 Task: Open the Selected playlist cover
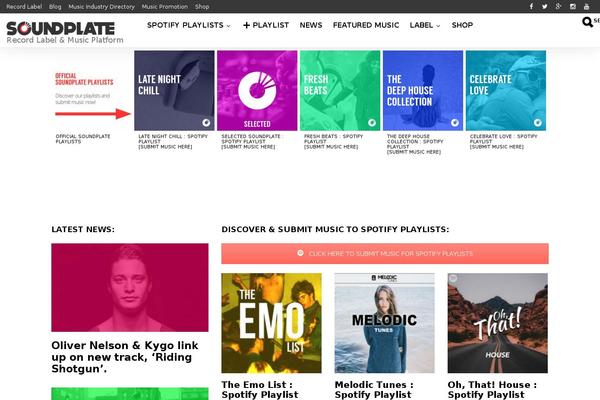tap(257, 90)
